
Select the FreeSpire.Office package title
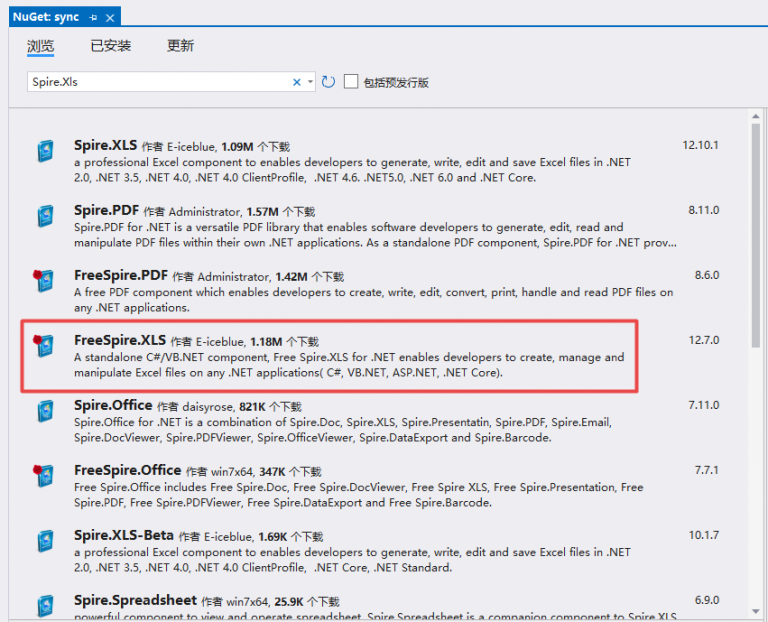click(128, 470)
